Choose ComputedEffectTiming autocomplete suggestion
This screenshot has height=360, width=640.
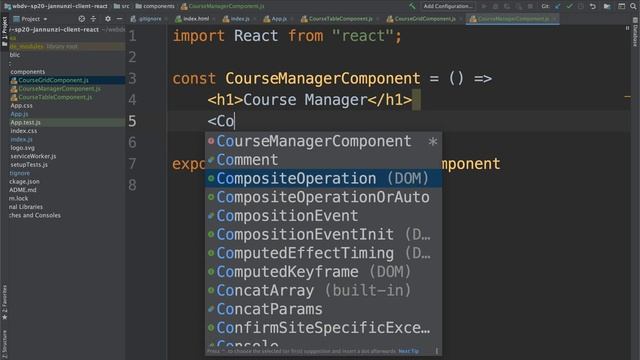[323, 253]
